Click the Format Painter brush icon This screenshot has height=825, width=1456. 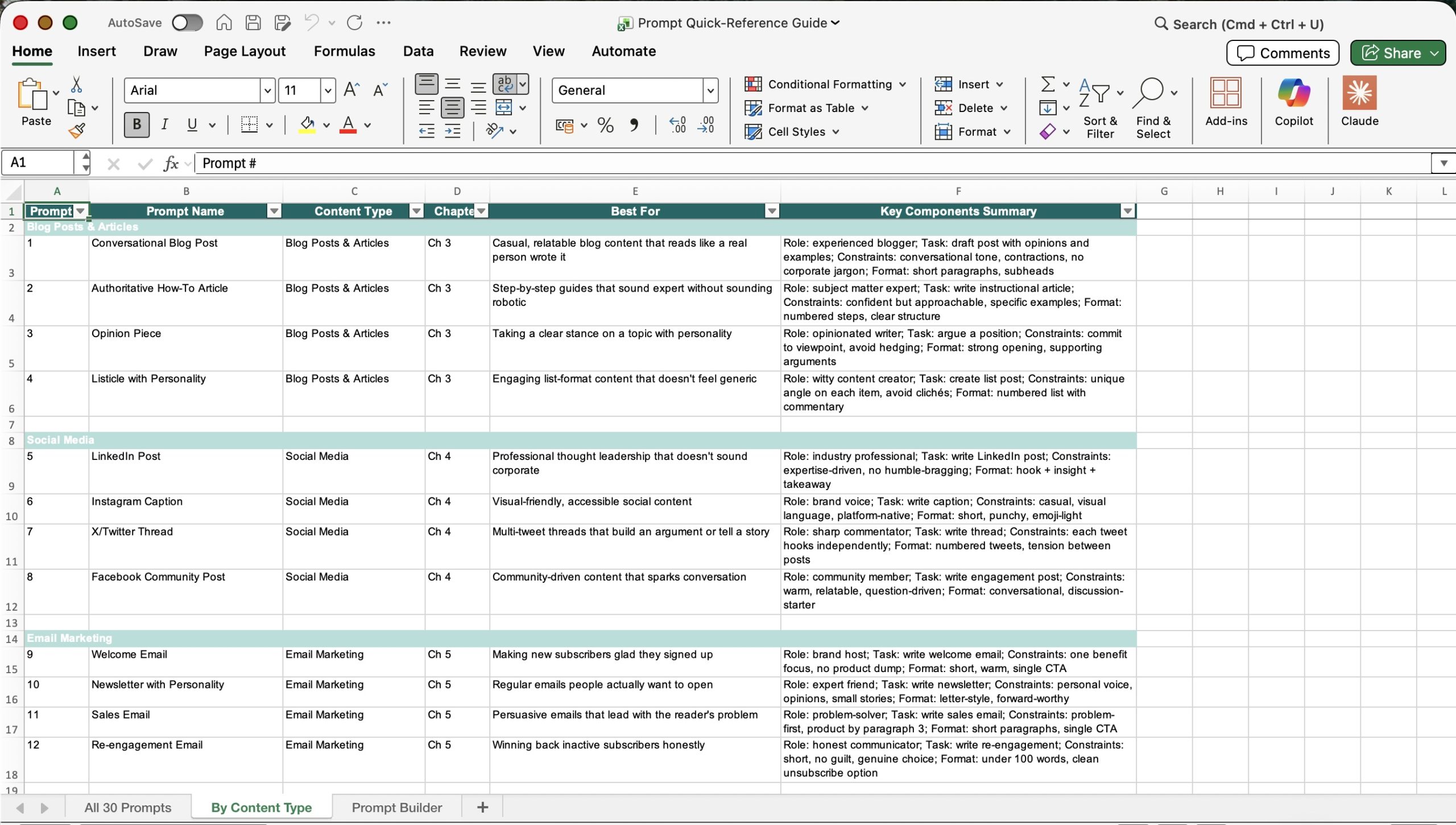click(x=77, y=131)
